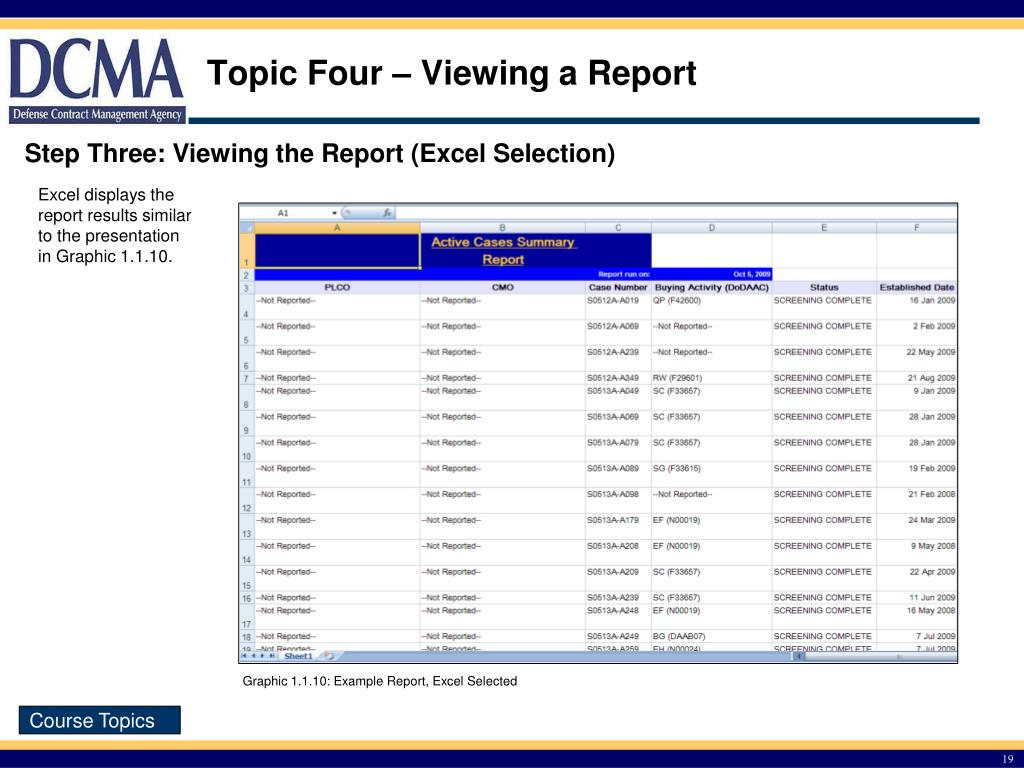Click the select-all corner of the worksheet
Screen dimensions: 1024x768
pyautogui.click(x=247, y=228)
